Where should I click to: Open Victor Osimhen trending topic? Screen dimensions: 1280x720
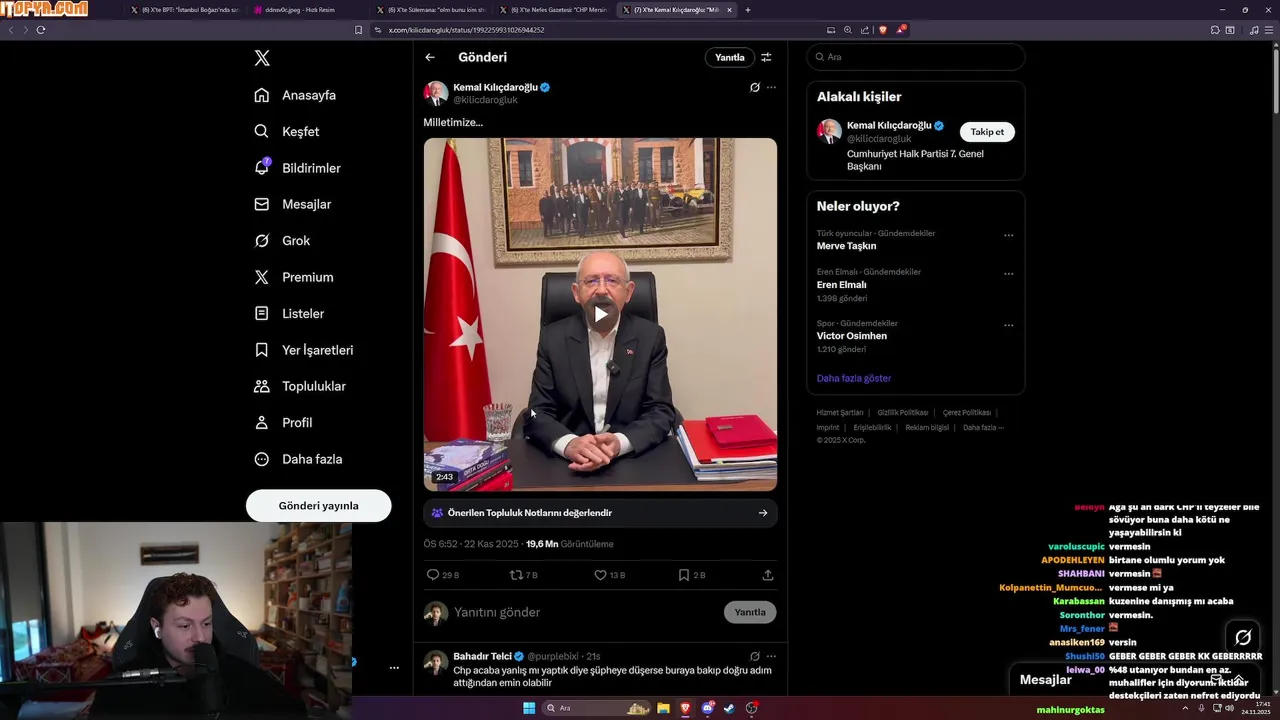coord(852,336)
